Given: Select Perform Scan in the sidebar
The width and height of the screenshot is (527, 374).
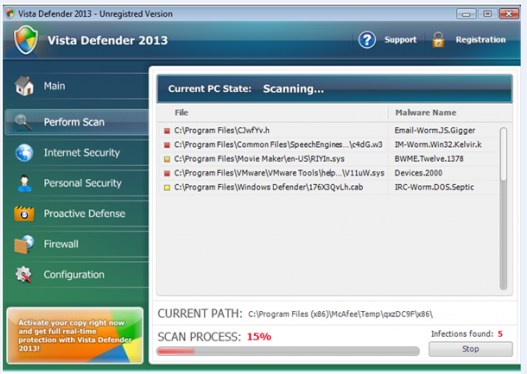Looking at the screenshot, I should tap(77, 122).
